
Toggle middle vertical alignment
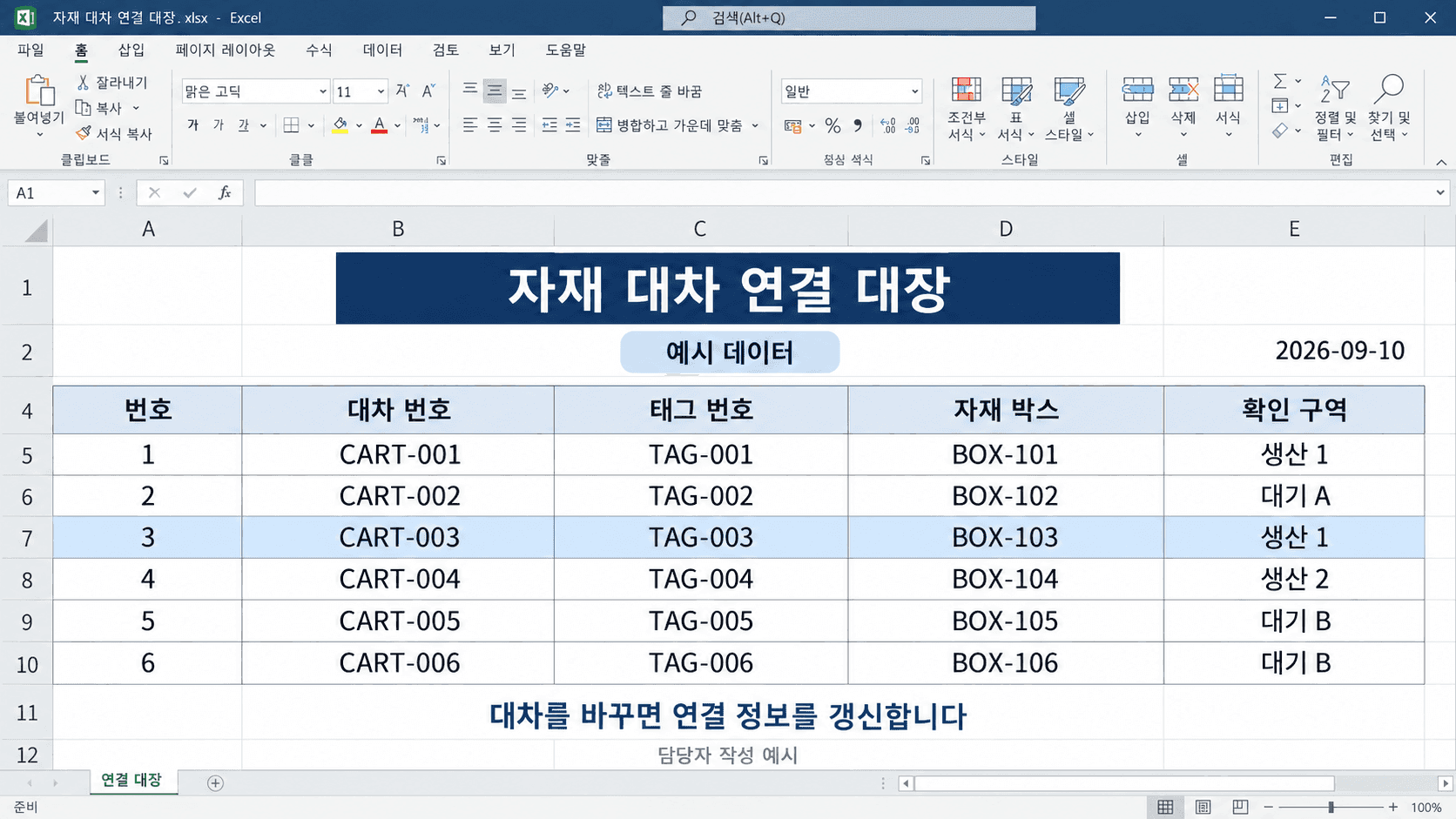[x=495, y=91]
